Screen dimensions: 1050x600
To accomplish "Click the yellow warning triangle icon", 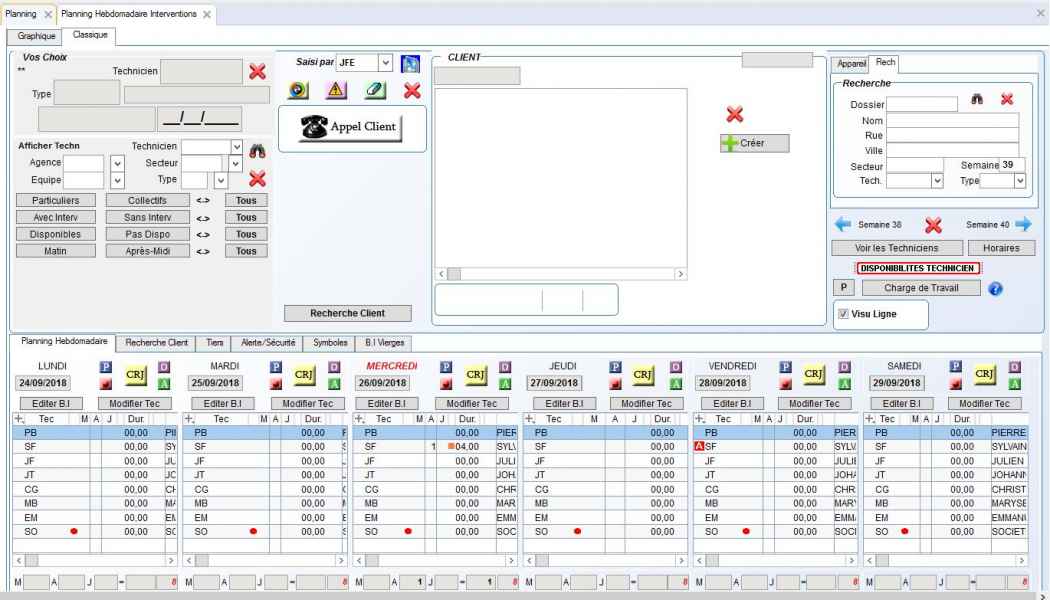I will tap(335, 90).
